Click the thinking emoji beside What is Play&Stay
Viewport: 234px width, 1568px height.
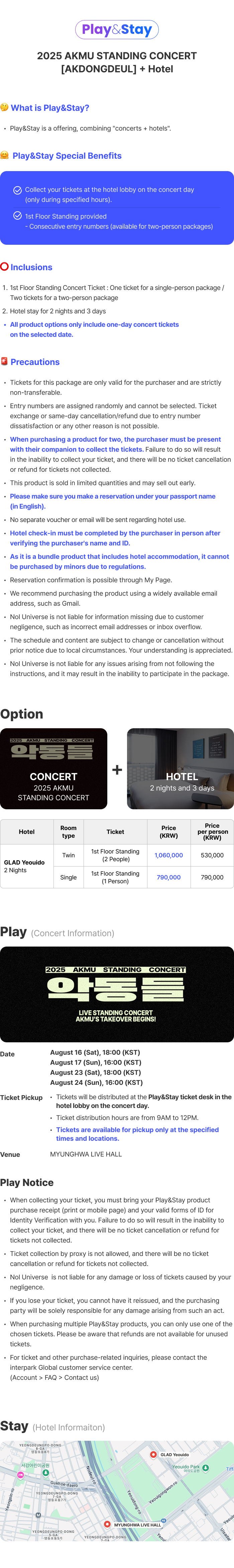click(4, 108)
